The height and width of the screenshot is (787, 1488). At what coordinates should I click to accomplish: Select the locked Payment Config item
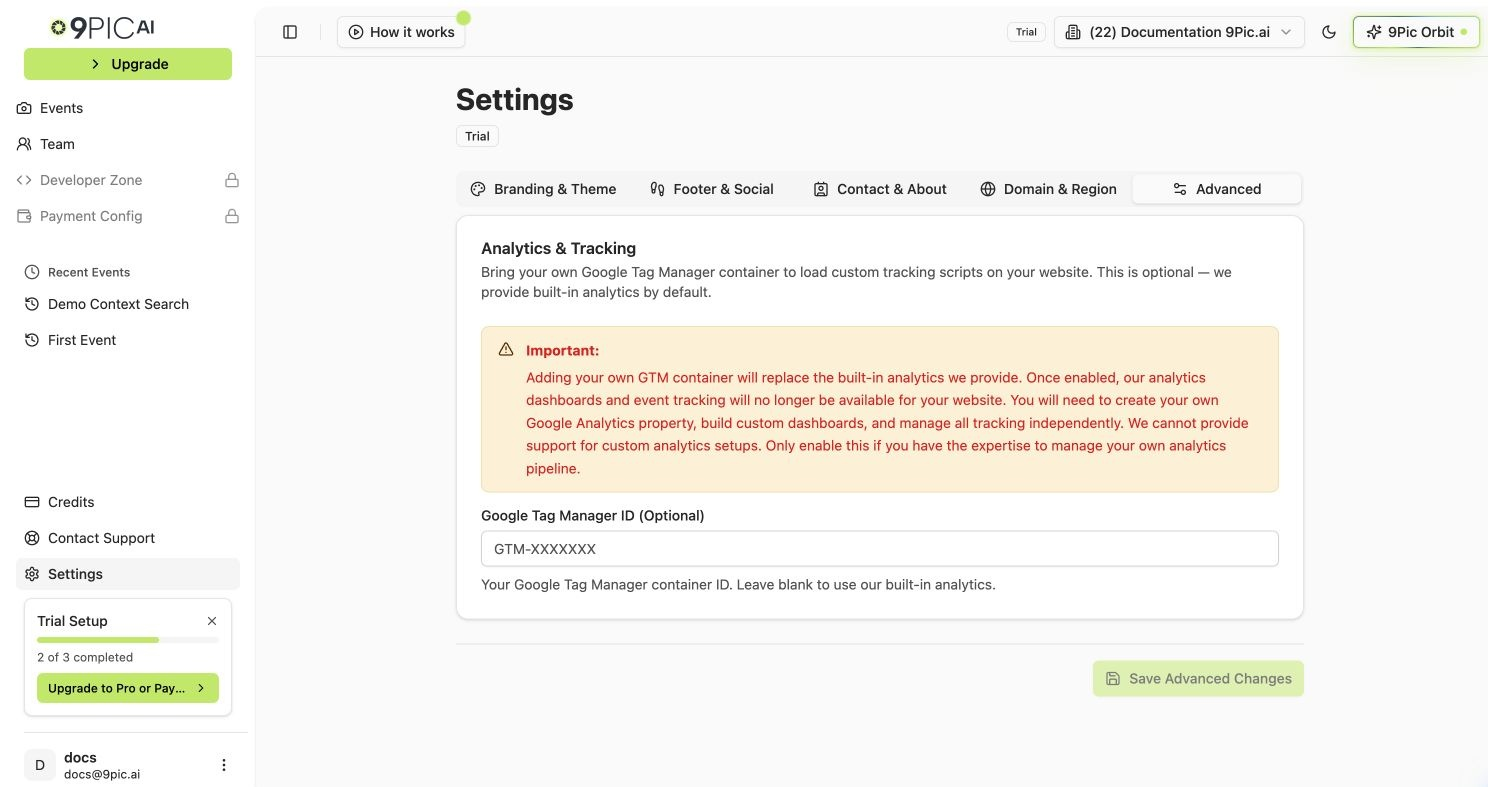128,216
